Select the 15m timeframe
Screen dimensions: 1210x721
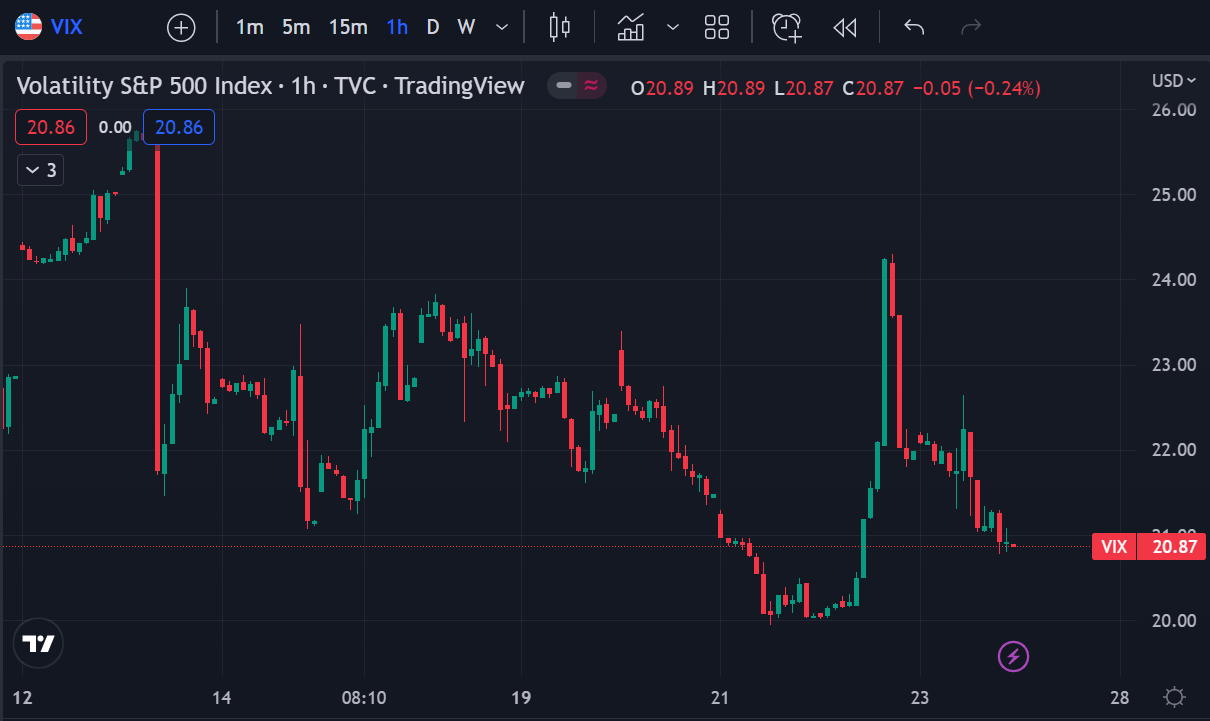click(348, 27)
